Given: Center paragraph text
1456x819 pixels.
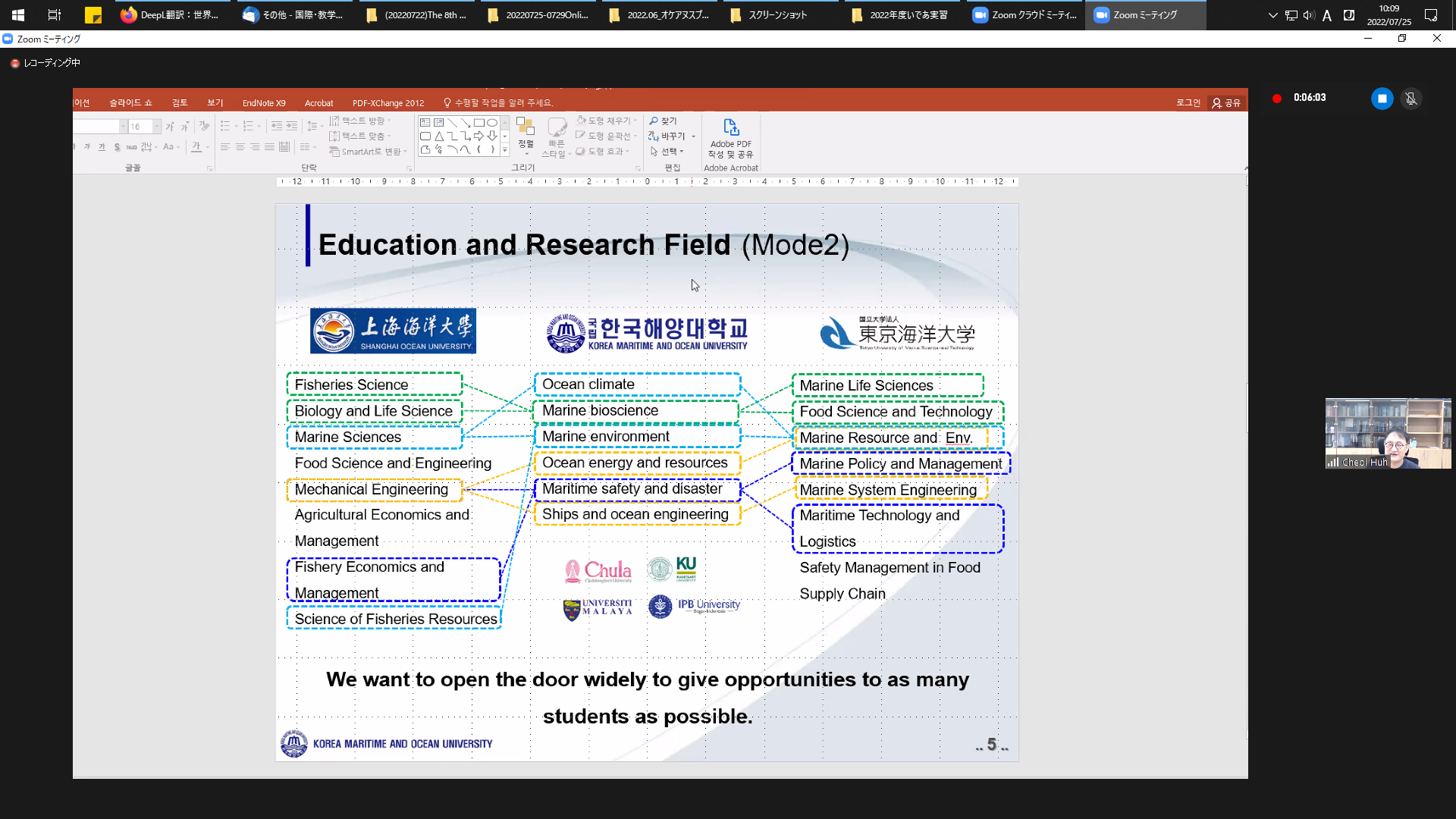Looking at the screenshot, I should tap(240, 147).
